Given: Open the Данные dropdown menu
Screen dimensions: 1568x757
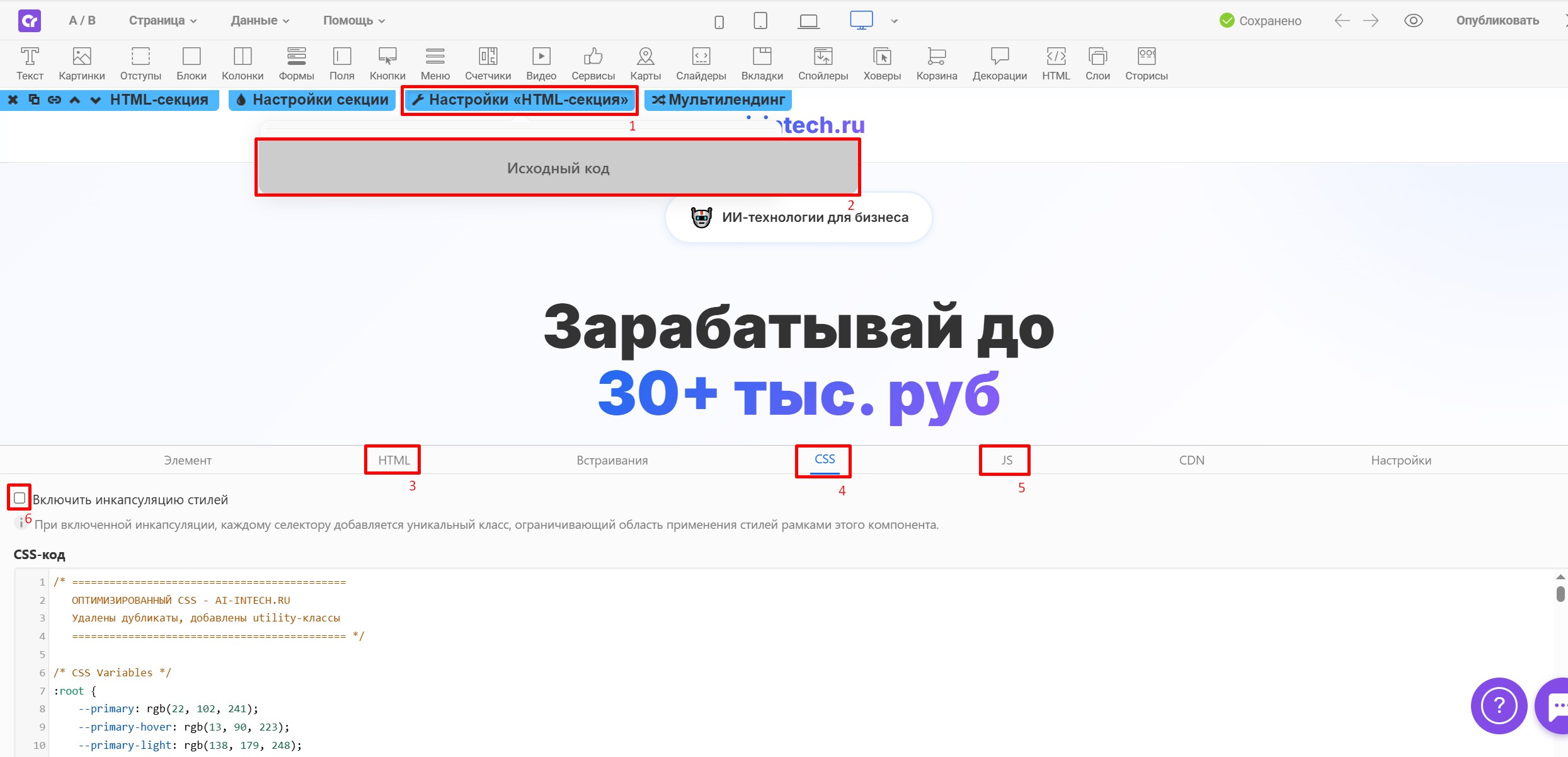Looking at the screenshot, I should 260,21.
